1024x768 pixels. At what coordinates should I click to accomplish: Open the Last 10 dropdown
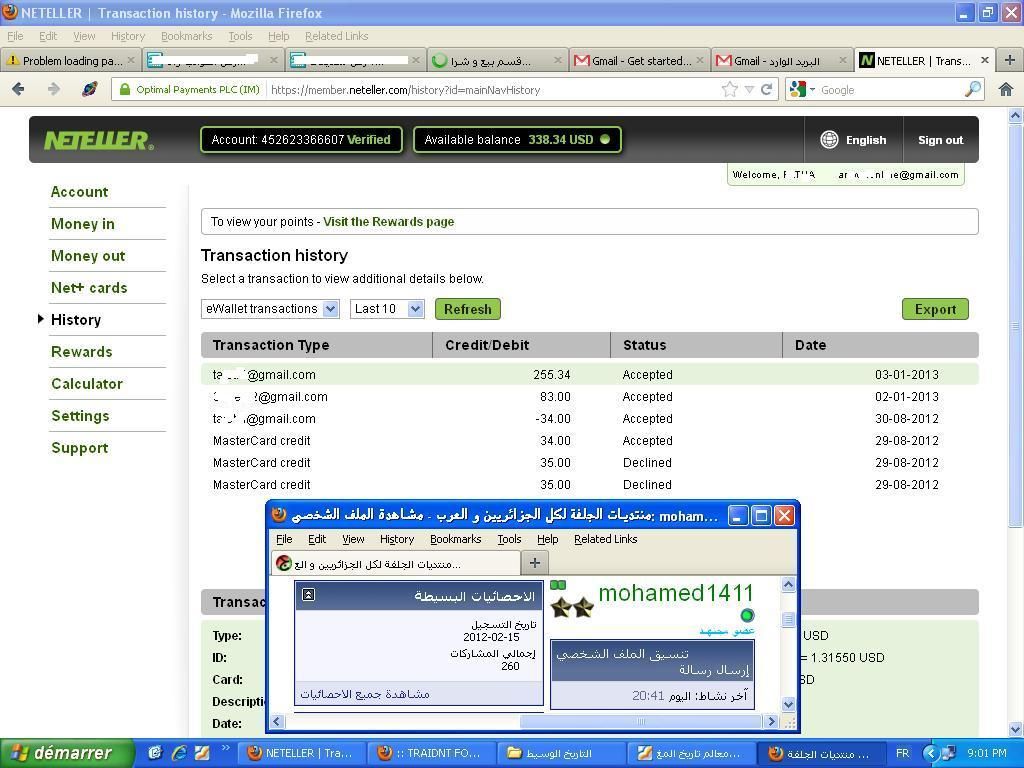point(387,309)
